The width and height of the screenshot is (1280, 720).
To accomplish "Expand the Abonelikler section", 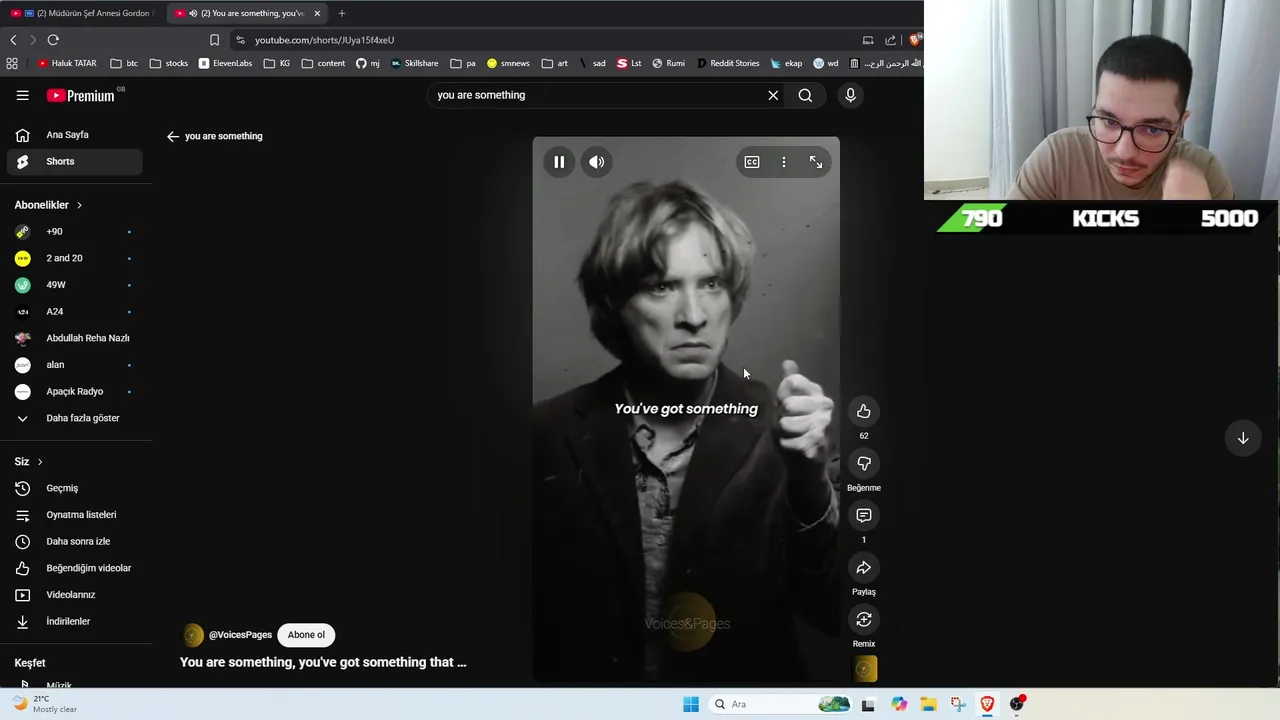I will (x=48, y=205).
